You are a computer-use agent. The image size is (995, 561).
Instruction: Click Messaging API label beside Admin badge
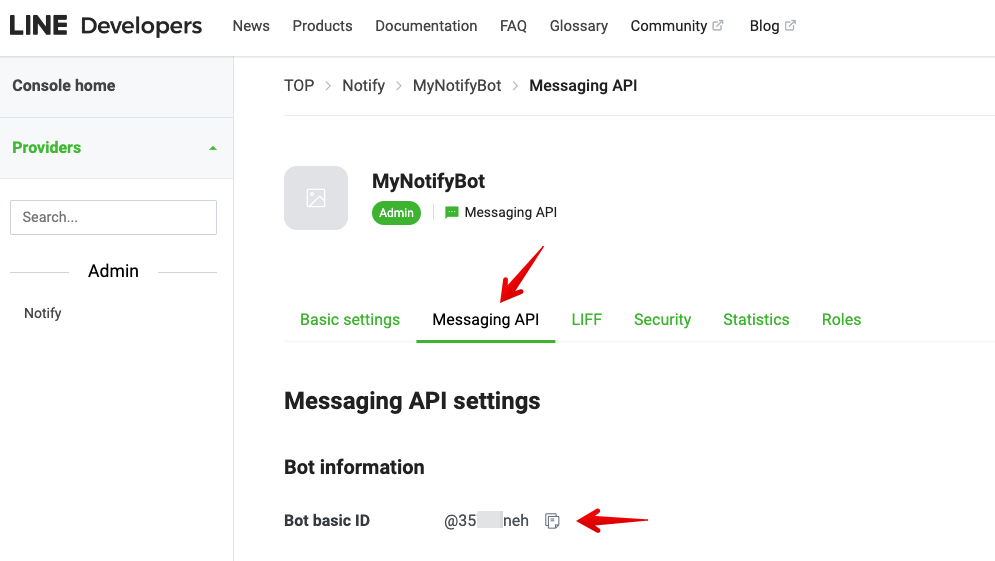[x=511, y=213]
